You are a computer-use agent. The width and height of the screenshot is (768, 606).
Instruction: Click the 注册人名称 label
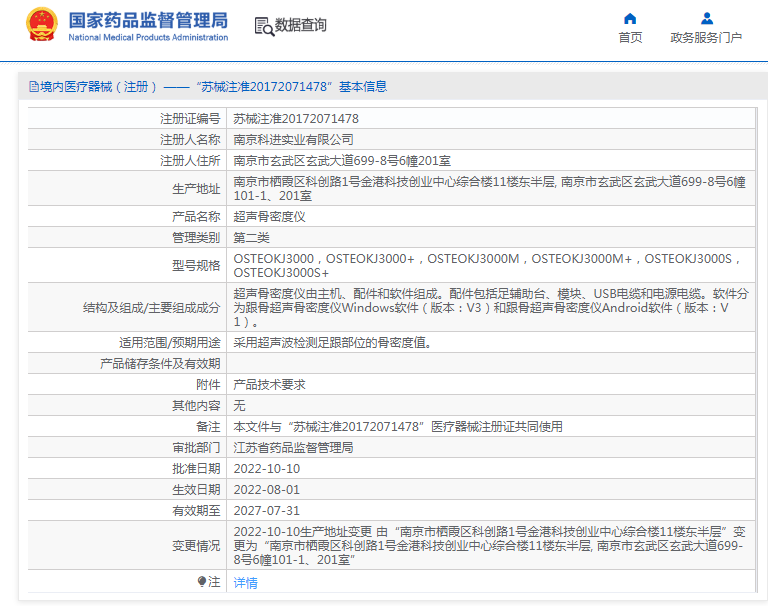click(190, 140)
